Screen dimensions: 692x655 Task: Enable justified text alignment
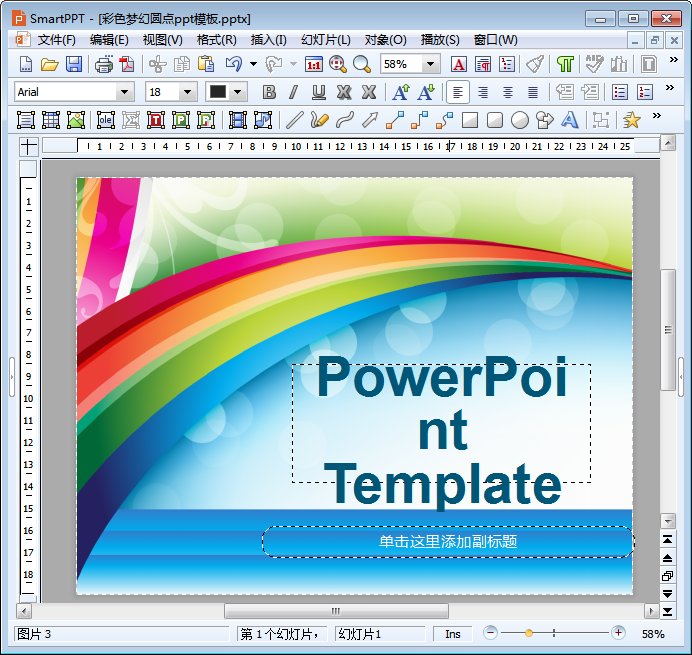click(x=533, y=92)
